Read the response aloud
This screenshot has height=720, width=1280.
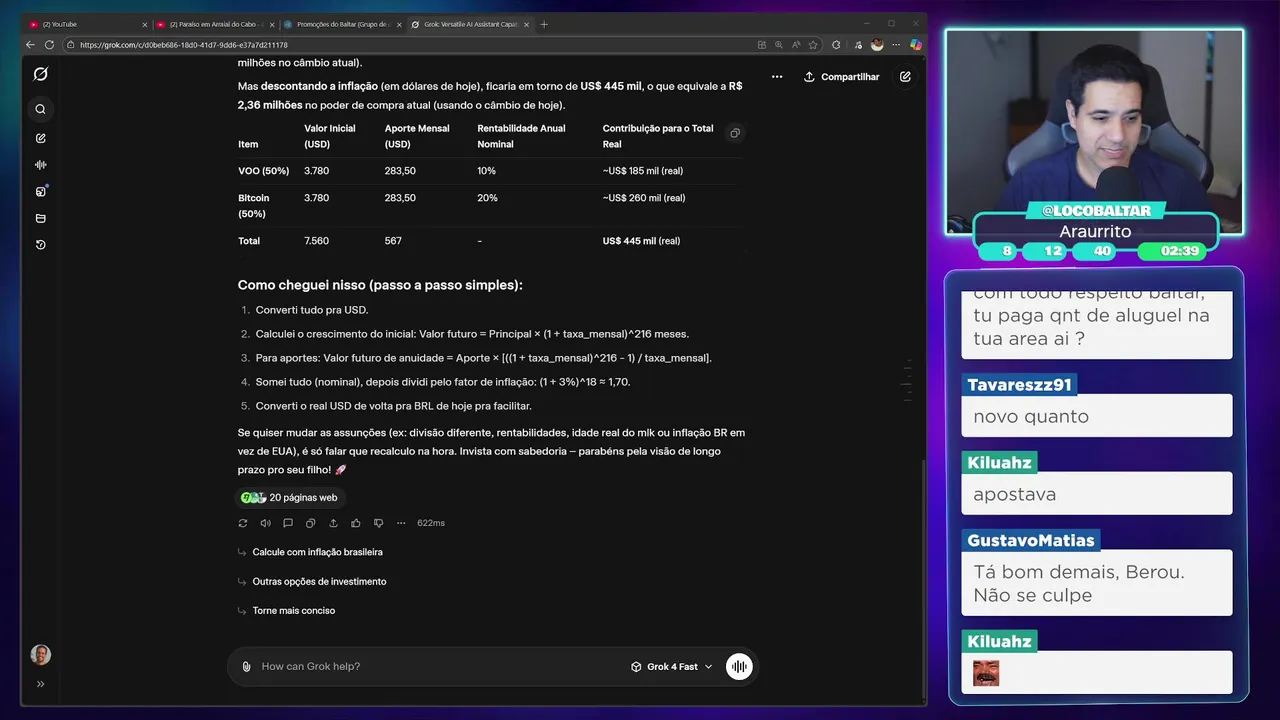[265, 523]
